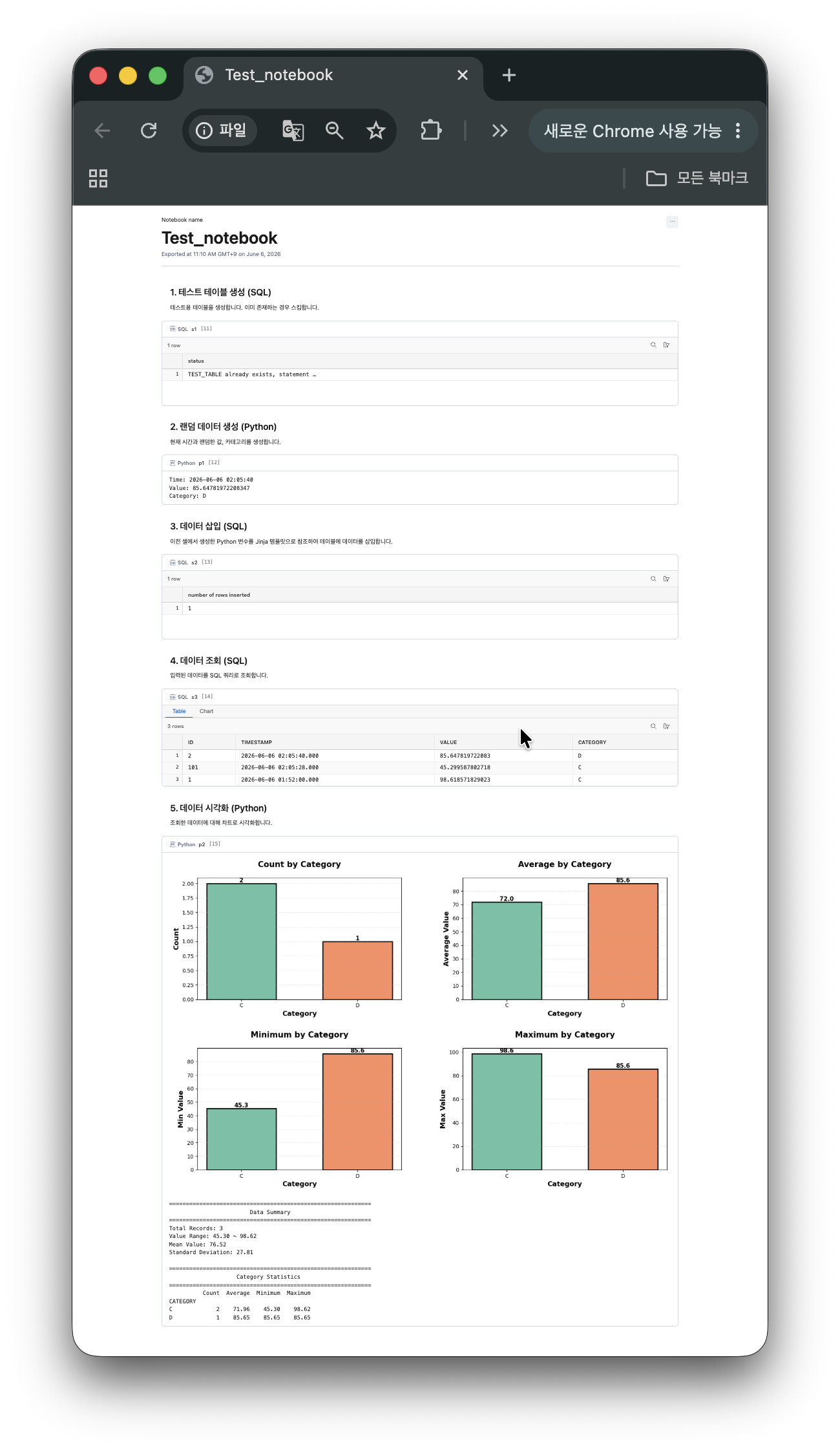The image size is (840, 1452).
Task: Click the filter icon in the s2 result table
Action: coord(667,579)
